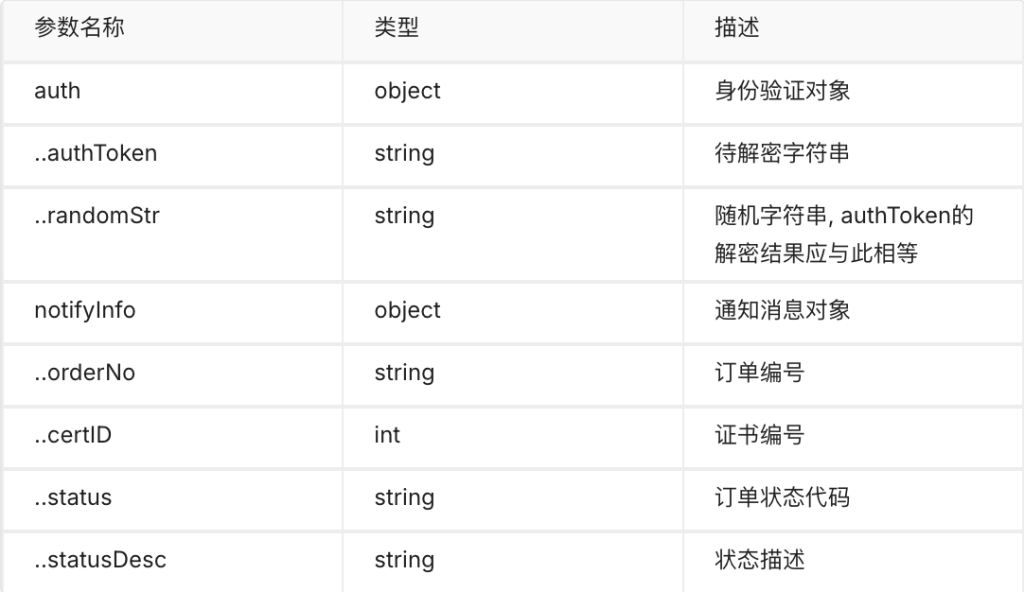Click the 描述 column header
This screenshot has width=1024, height=592.
[x=737, y=28]
